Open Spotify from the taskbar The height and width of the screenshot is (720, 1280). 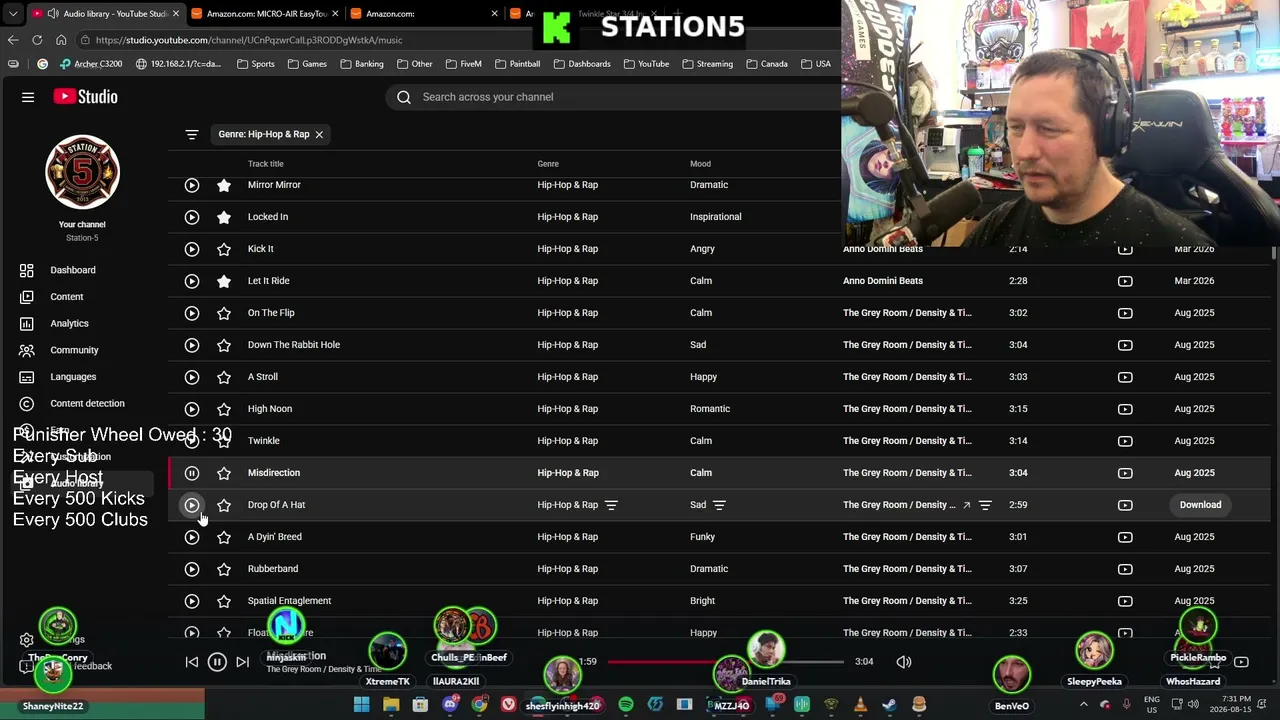click(x=626, y=705)
